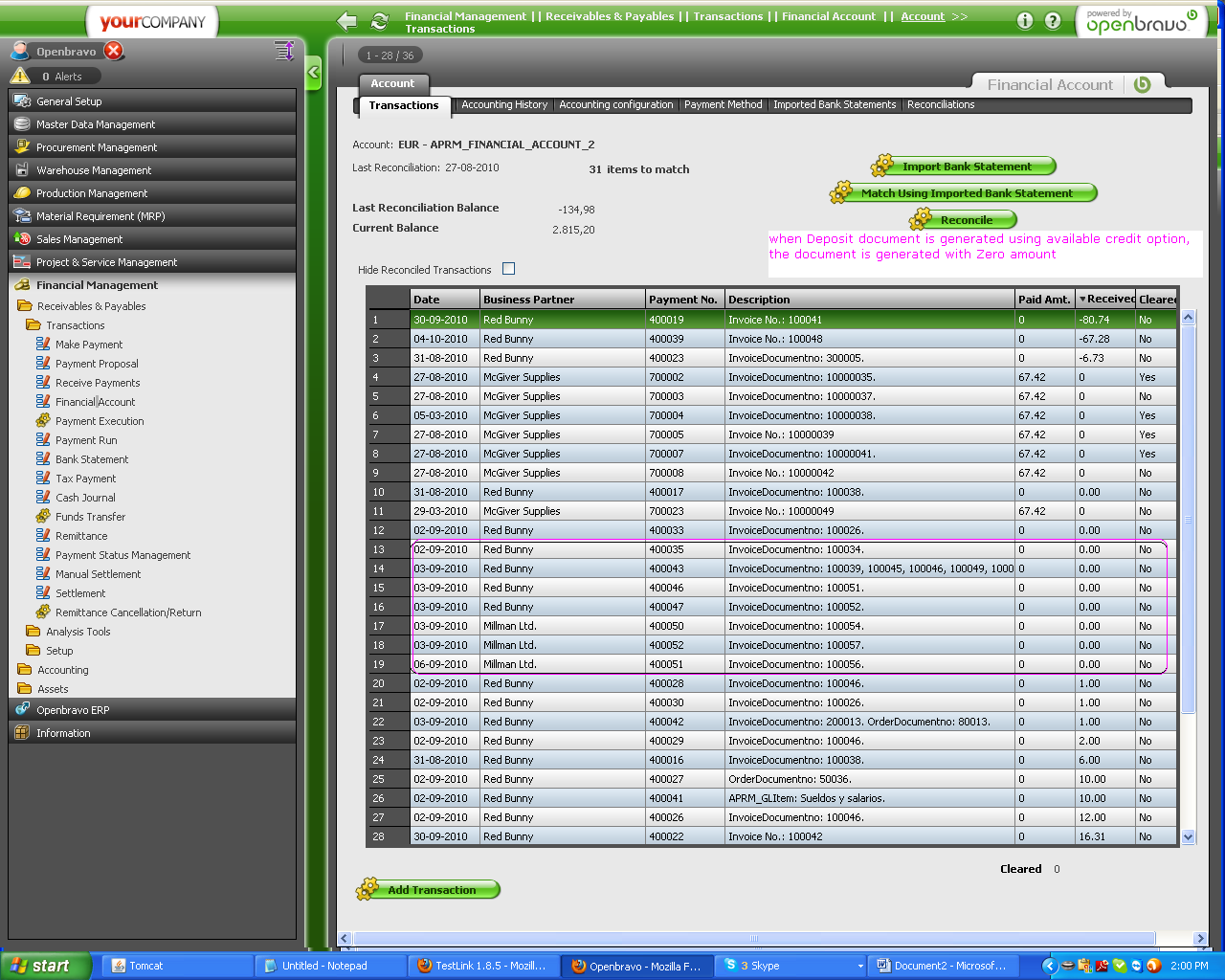This screenshot has width=1225, height=980.
Task: Collapse the left menu panel arrow
Action: pos(313,73)
